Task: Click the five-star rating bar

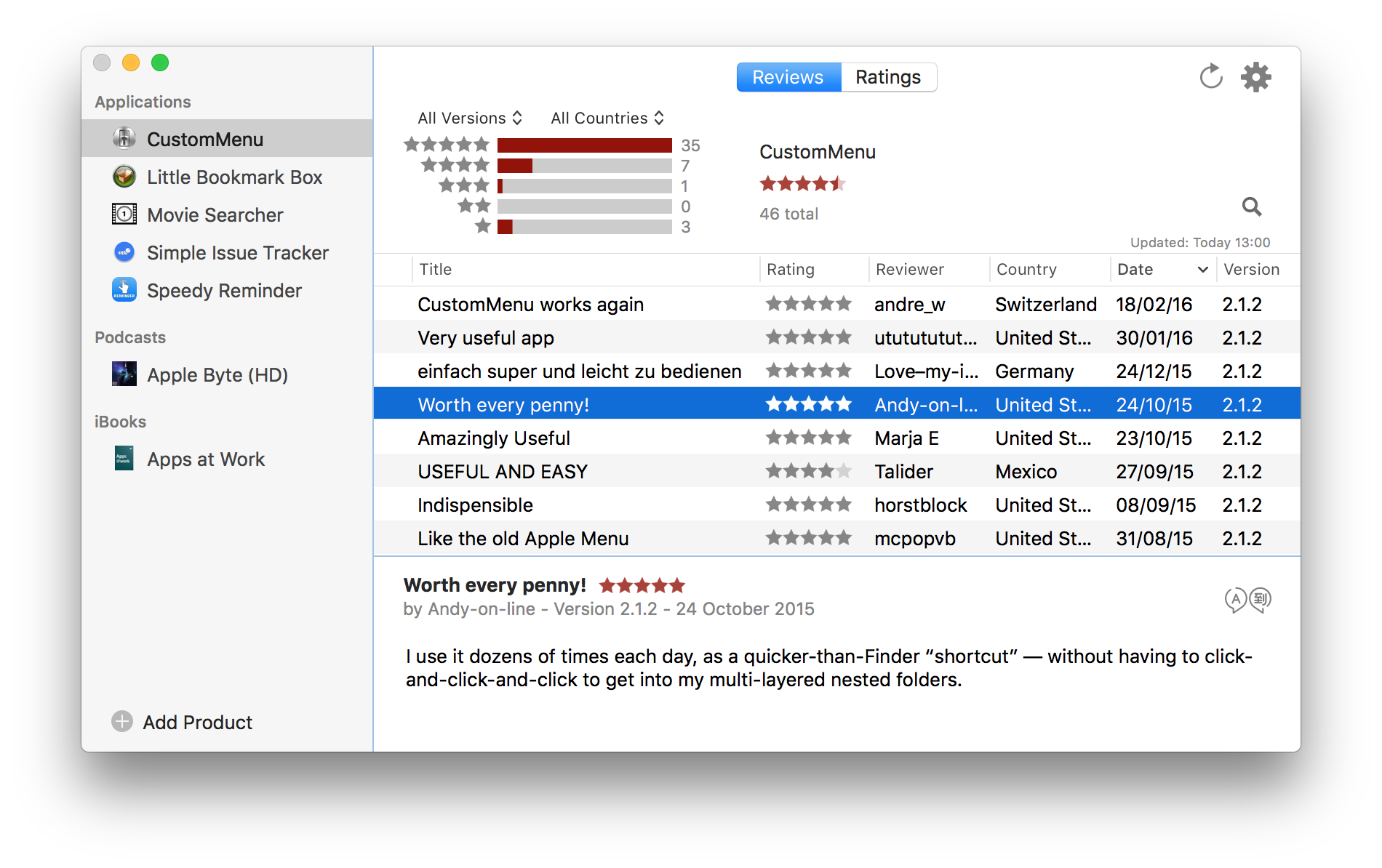Action: pyautogui.click(x=584, y=145)
